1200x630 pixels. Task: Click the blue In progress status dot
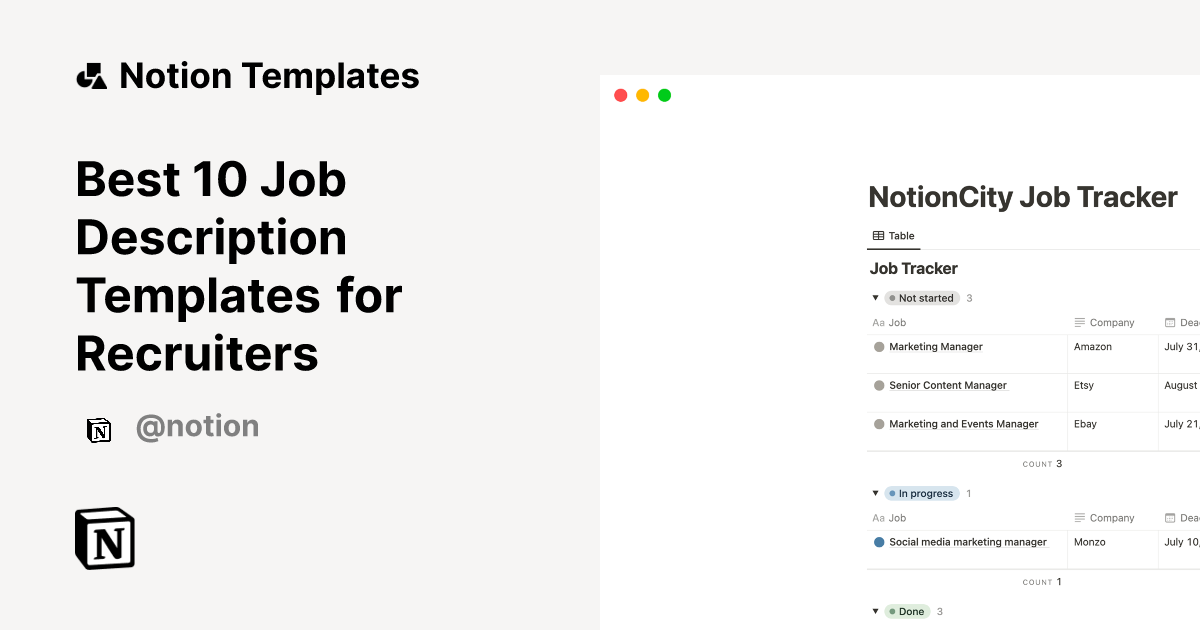pyautogui.click(x=894, y=493)
